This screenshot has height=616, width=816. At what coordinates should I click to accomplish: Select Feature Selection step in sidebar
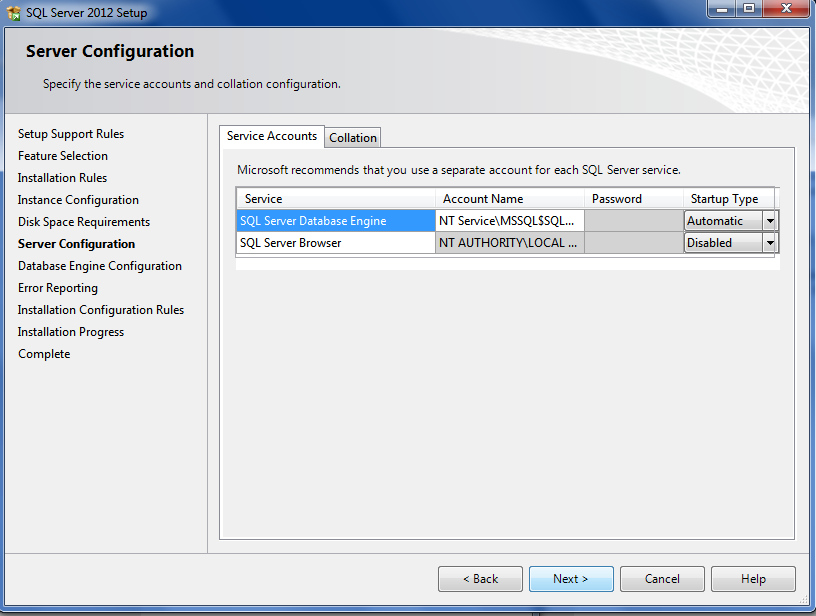pyautogui.click(x=62, y=156)
